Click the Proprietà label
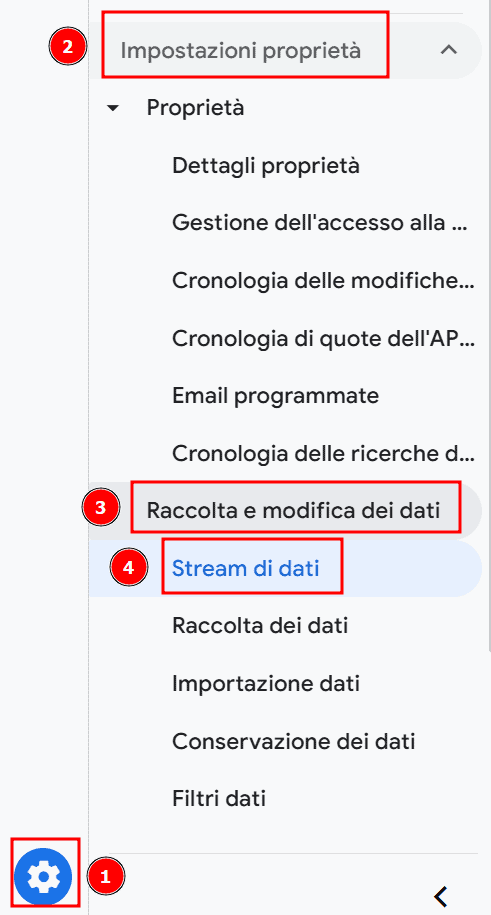 pyautogui.click(x=196, y=108)
